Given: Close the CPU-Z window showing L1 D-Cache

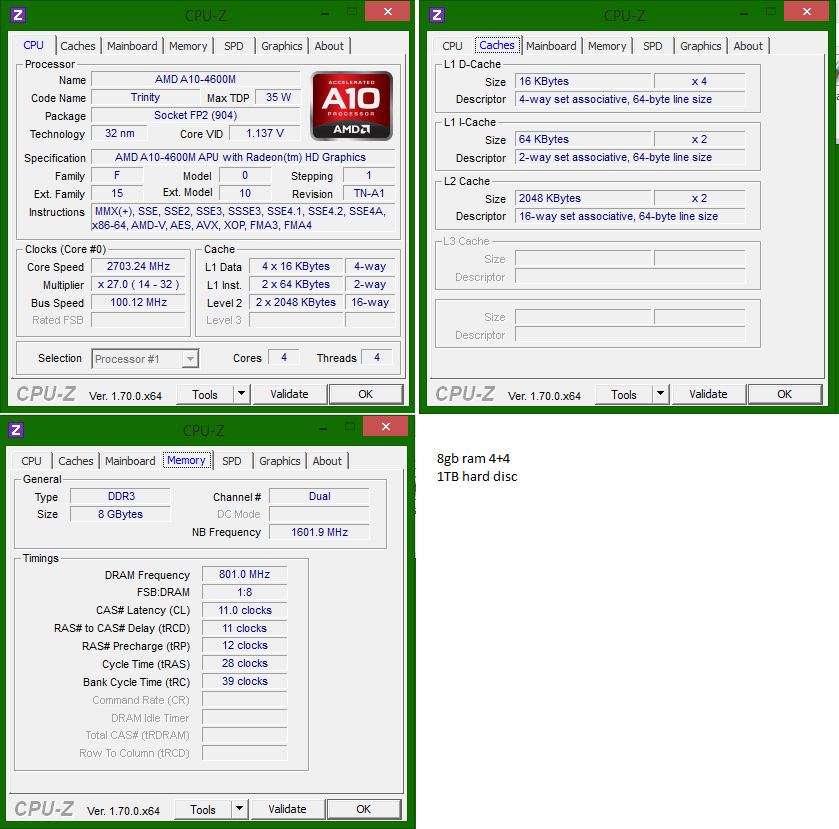Looking at the screenshot, I should click(805, 12).
